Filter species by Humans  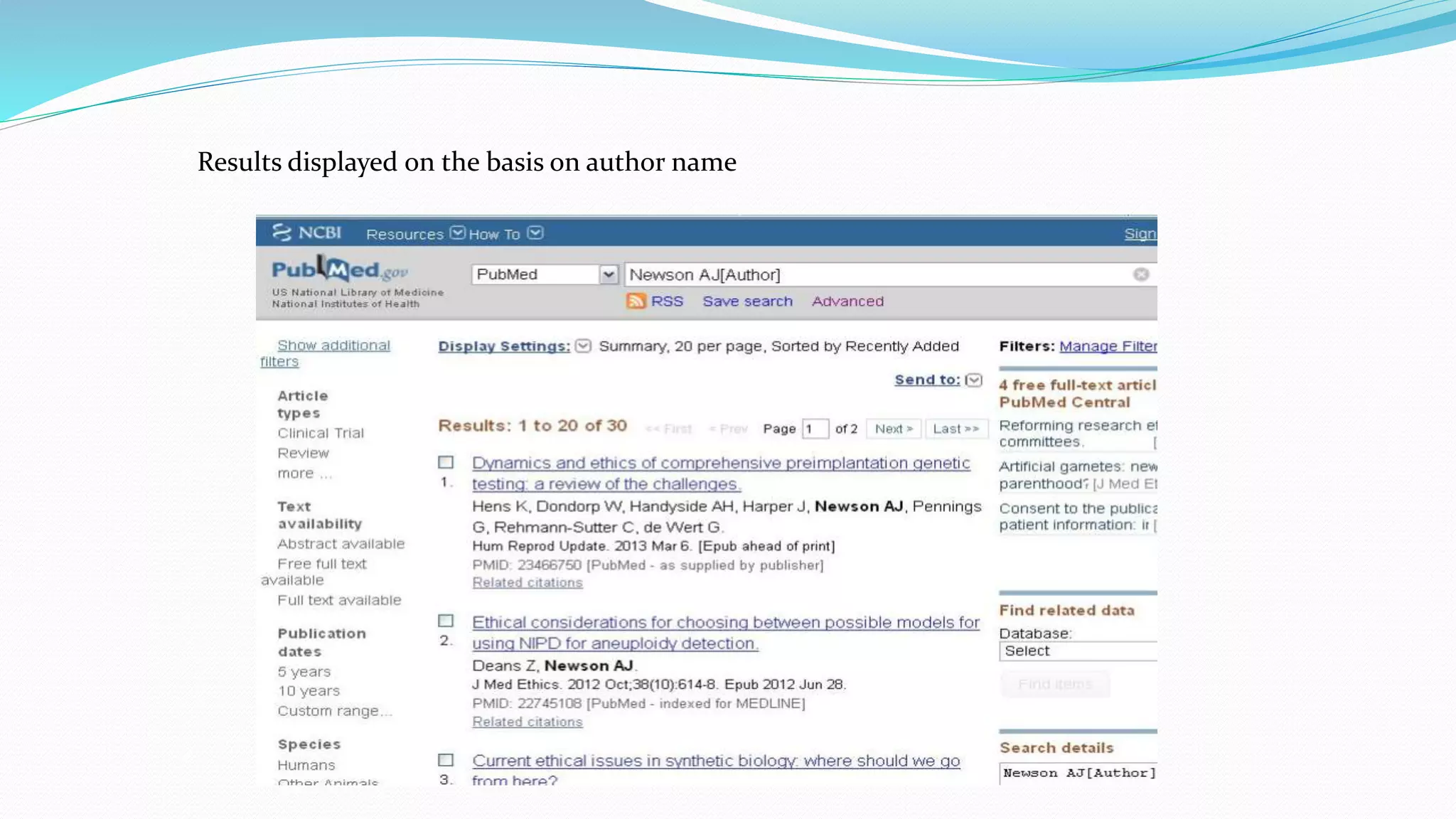tap(306, 765)
